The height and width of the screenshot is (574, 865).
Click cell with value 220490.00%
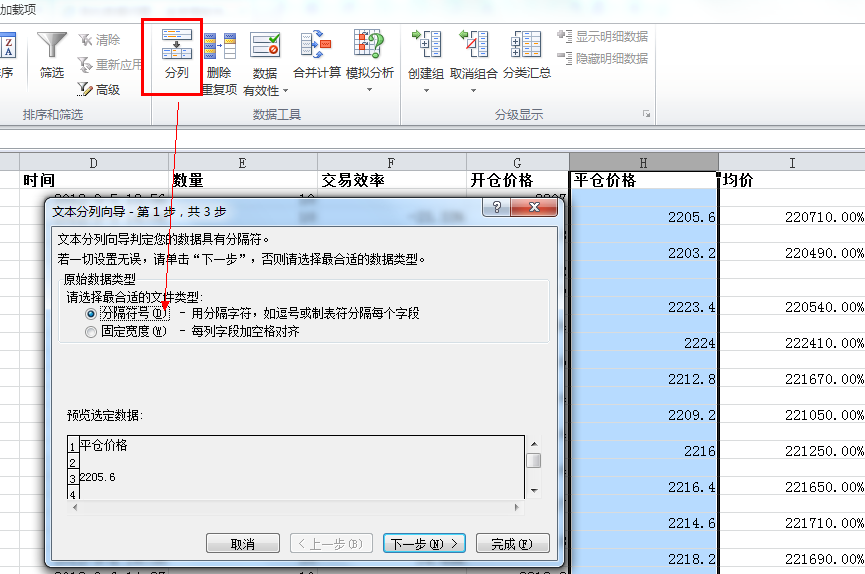pyautogui.click(x=792, y=253)
